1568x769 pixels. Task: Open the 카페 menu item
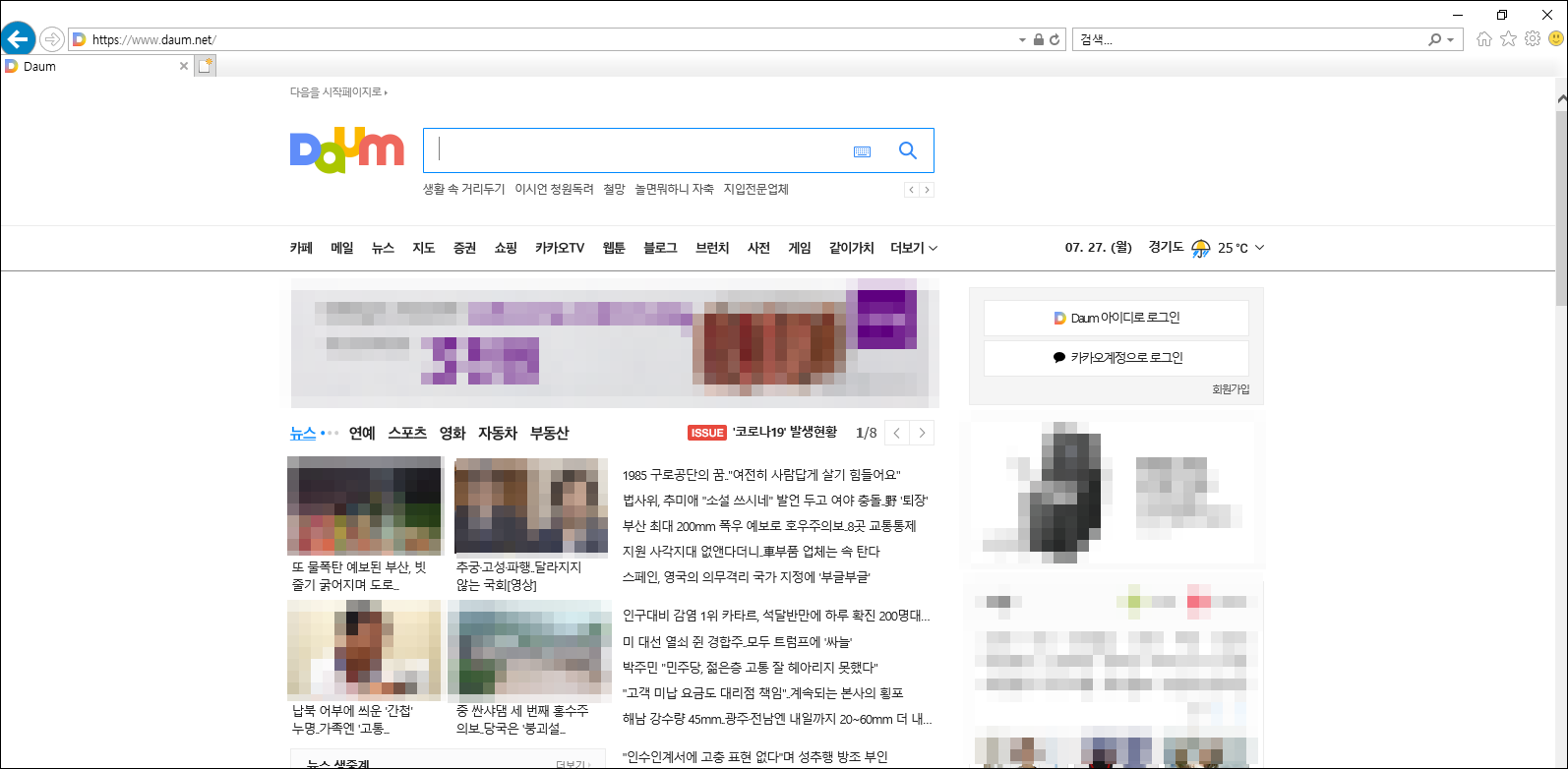(301, 248)
